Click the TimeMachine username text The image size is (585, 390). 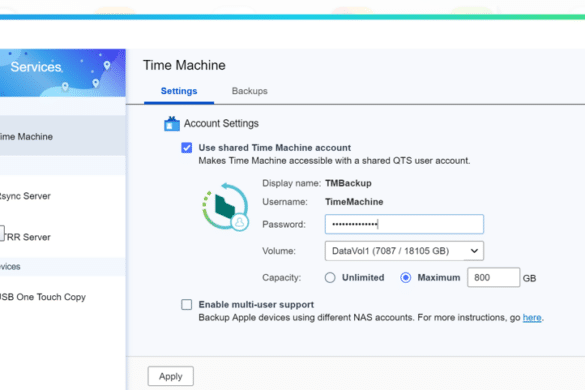(354, 202)
